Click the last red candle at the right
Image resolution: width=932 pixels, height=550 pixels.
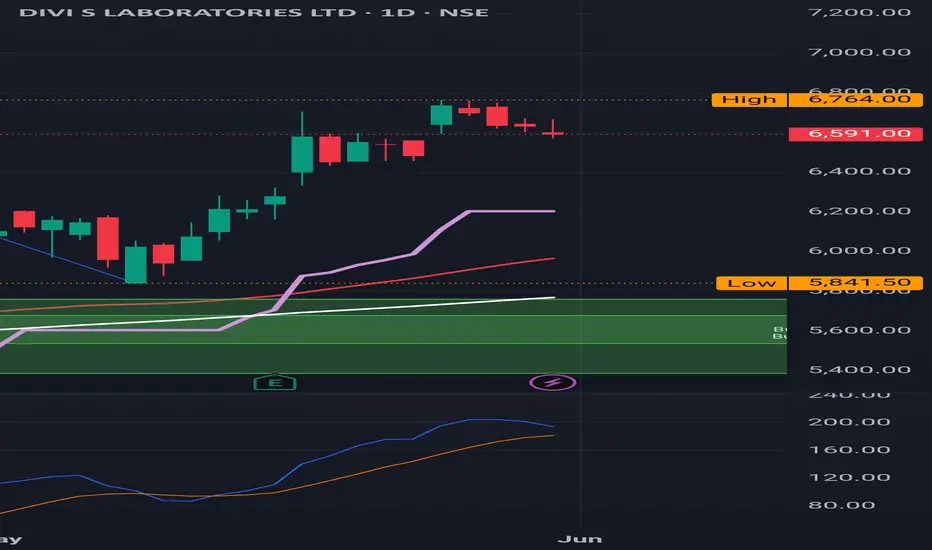point(553,132)
